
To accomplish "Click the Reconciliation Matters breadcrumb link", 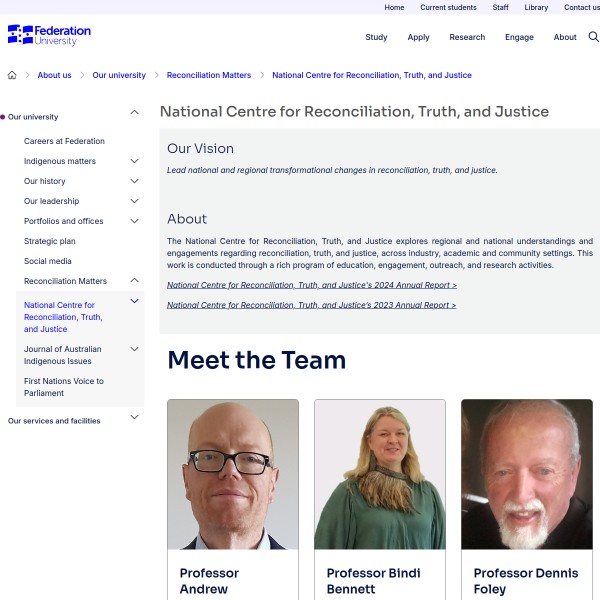I will [209, 75].
